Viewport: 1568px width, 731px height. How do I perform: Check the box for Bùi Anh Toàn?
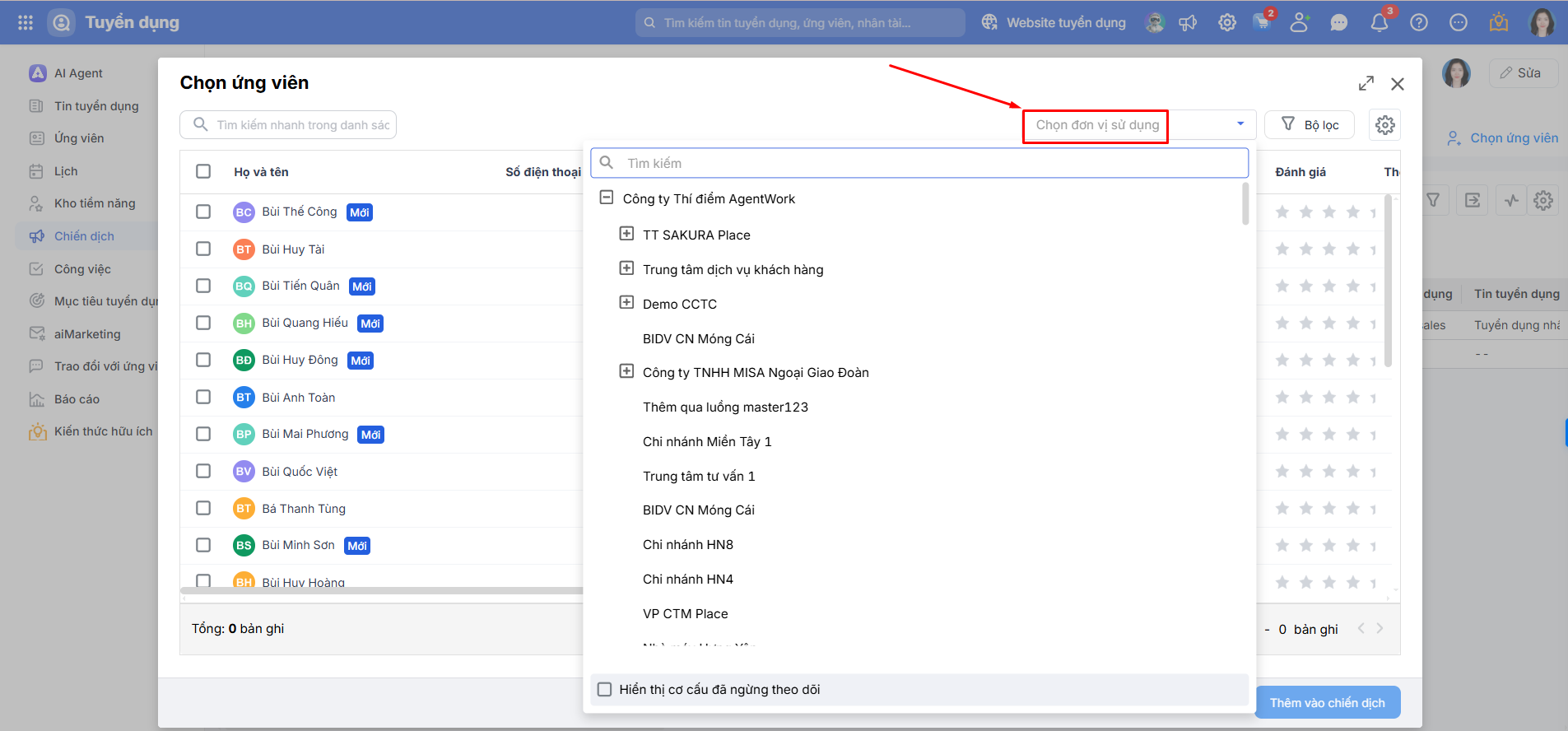point(203,397)
